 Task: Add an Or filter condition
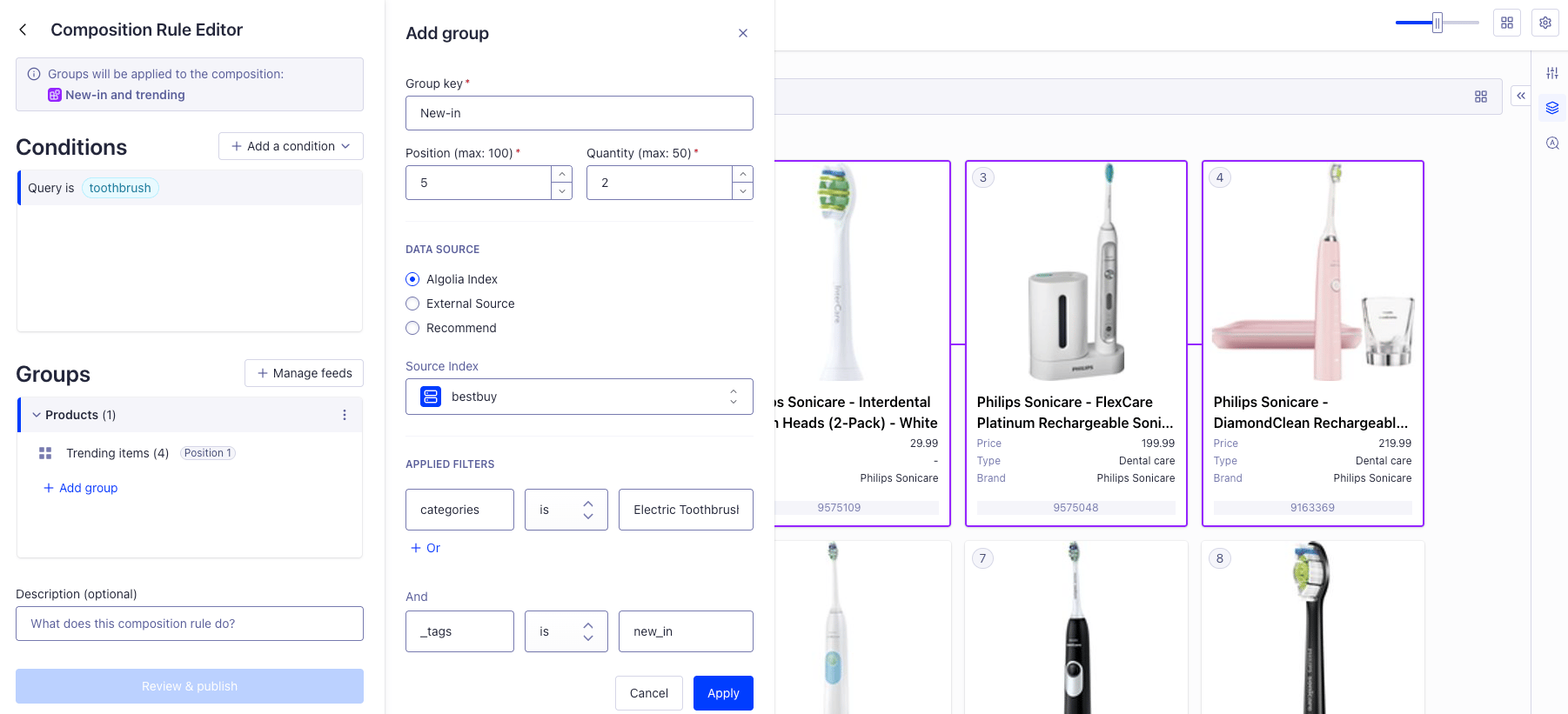[x=426, y=548]
